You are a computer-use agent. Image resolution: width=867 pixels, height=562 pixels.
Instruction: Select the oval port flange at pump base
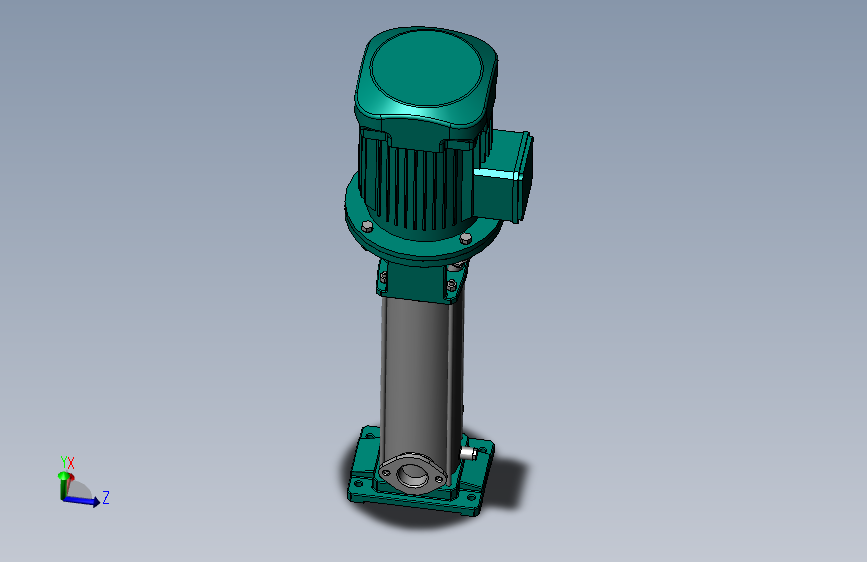pos(412,473)
